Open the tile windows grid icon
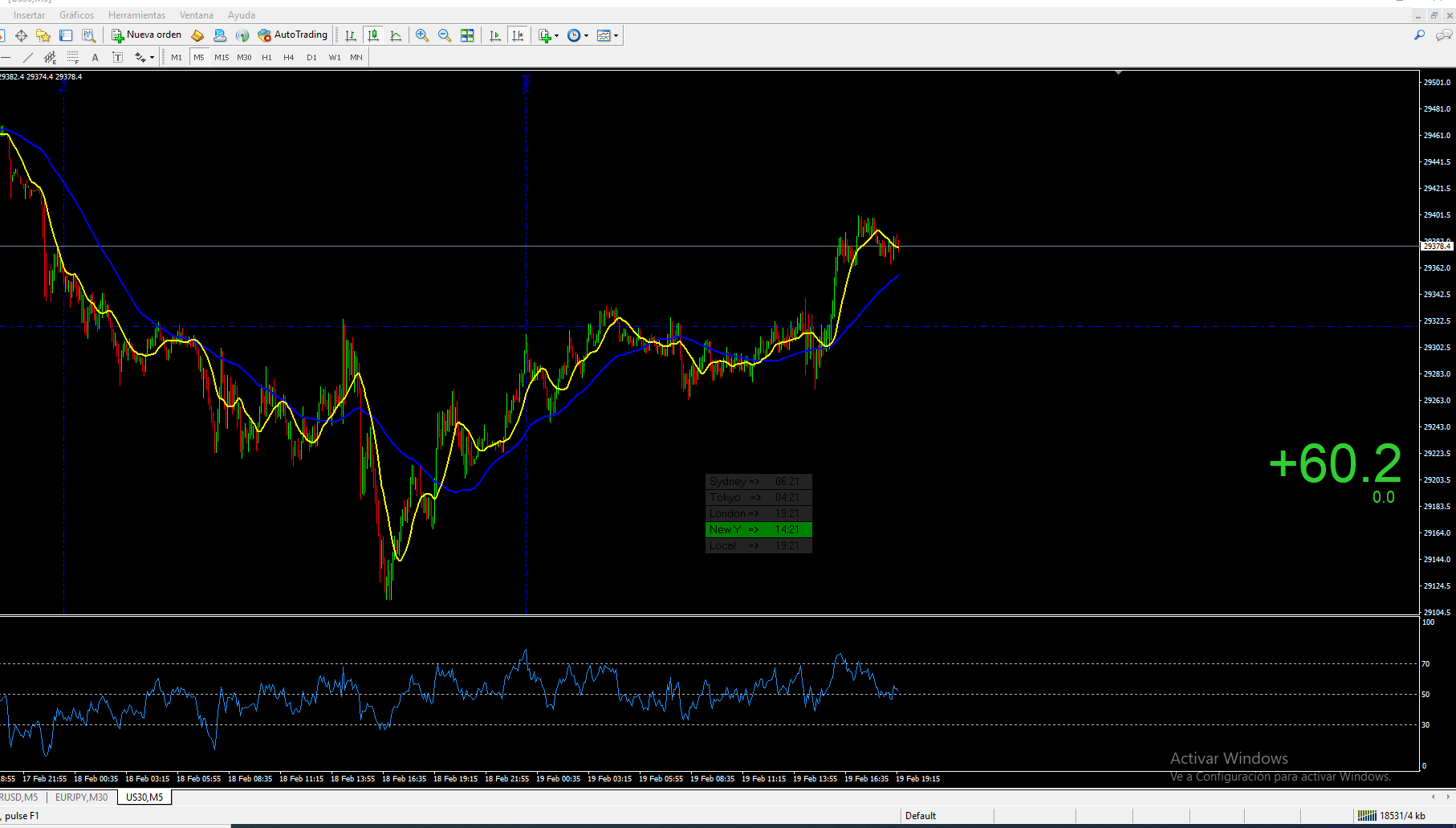The height and width of the screenshot is (828, 1456). point(467,35)
